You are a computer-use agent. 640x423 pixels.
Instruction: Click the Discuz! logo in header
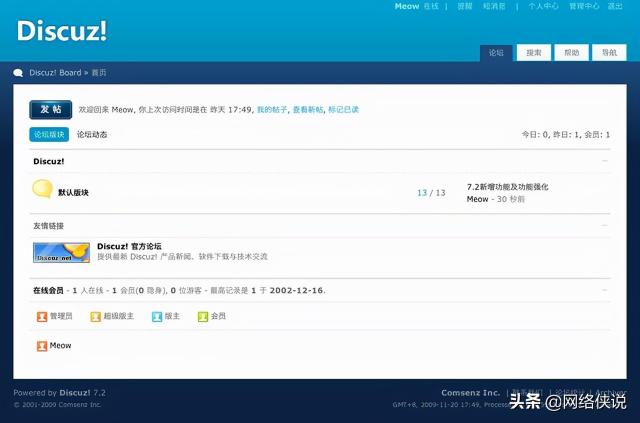pyautogui.click(x=62, y=31)
